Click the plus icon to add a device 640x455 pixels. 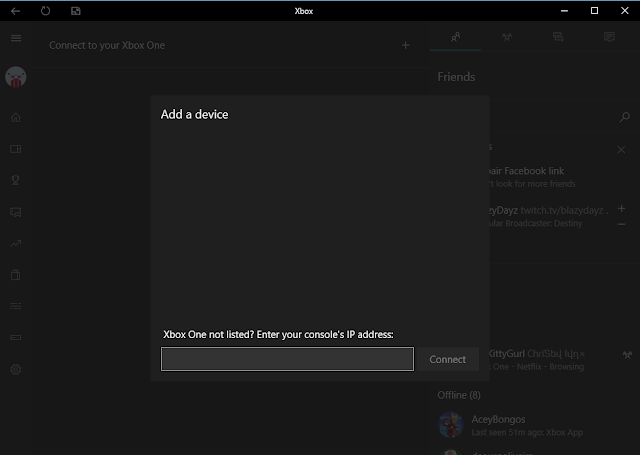pyautogui.click(x=405, y=45)
